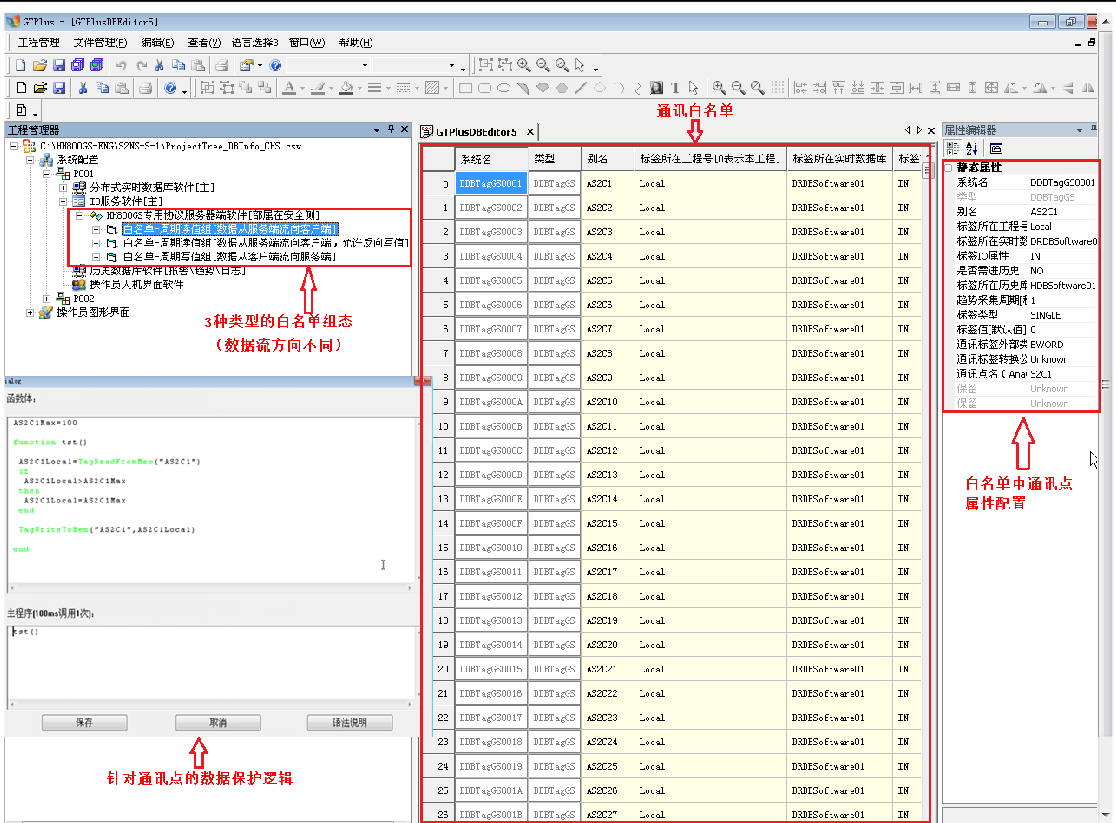The height and width of the screenshot is (823, 1116).
Task: Click the 保存 button
Action: pos(84,722)
